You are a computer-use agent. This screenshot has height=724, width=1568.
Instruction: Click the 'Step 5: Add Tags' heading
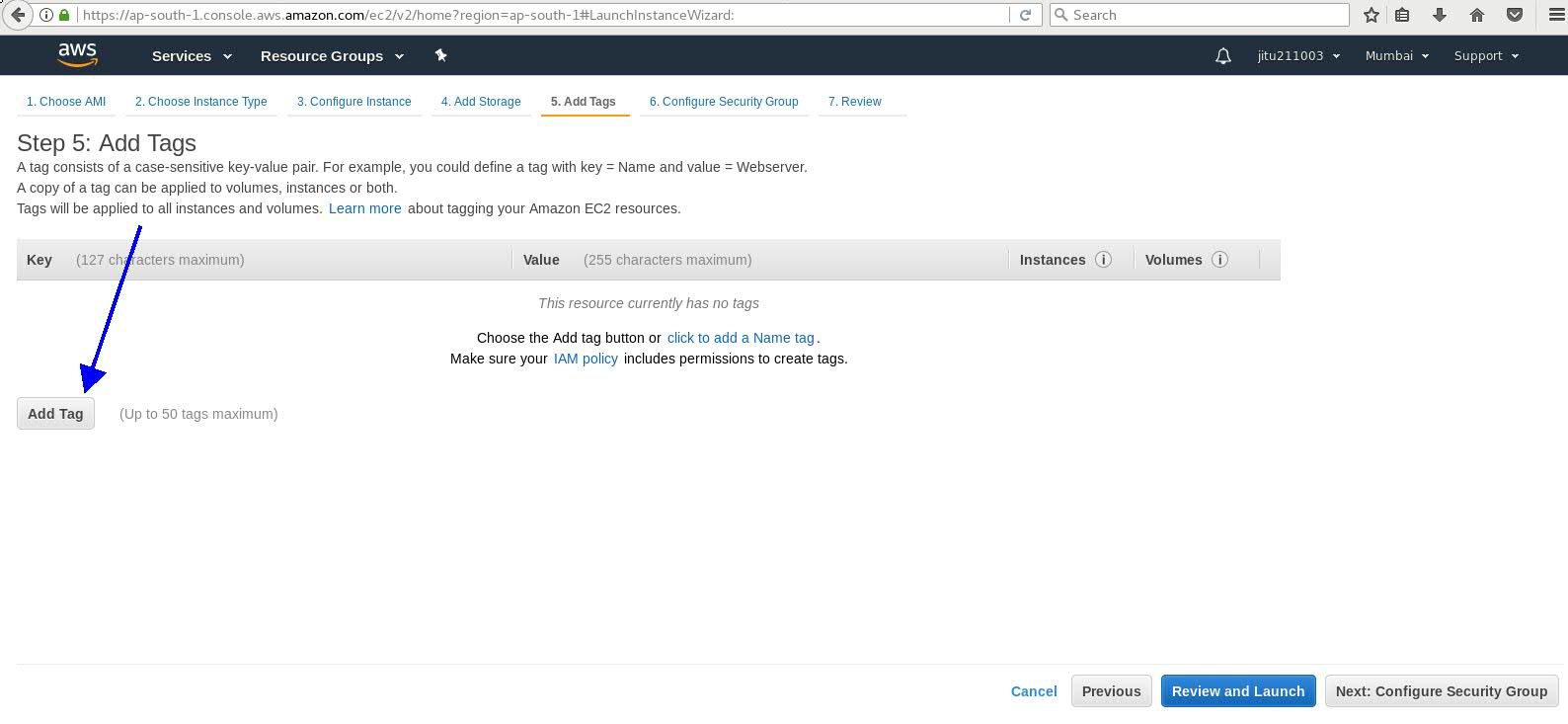click(x=107, y=143)
